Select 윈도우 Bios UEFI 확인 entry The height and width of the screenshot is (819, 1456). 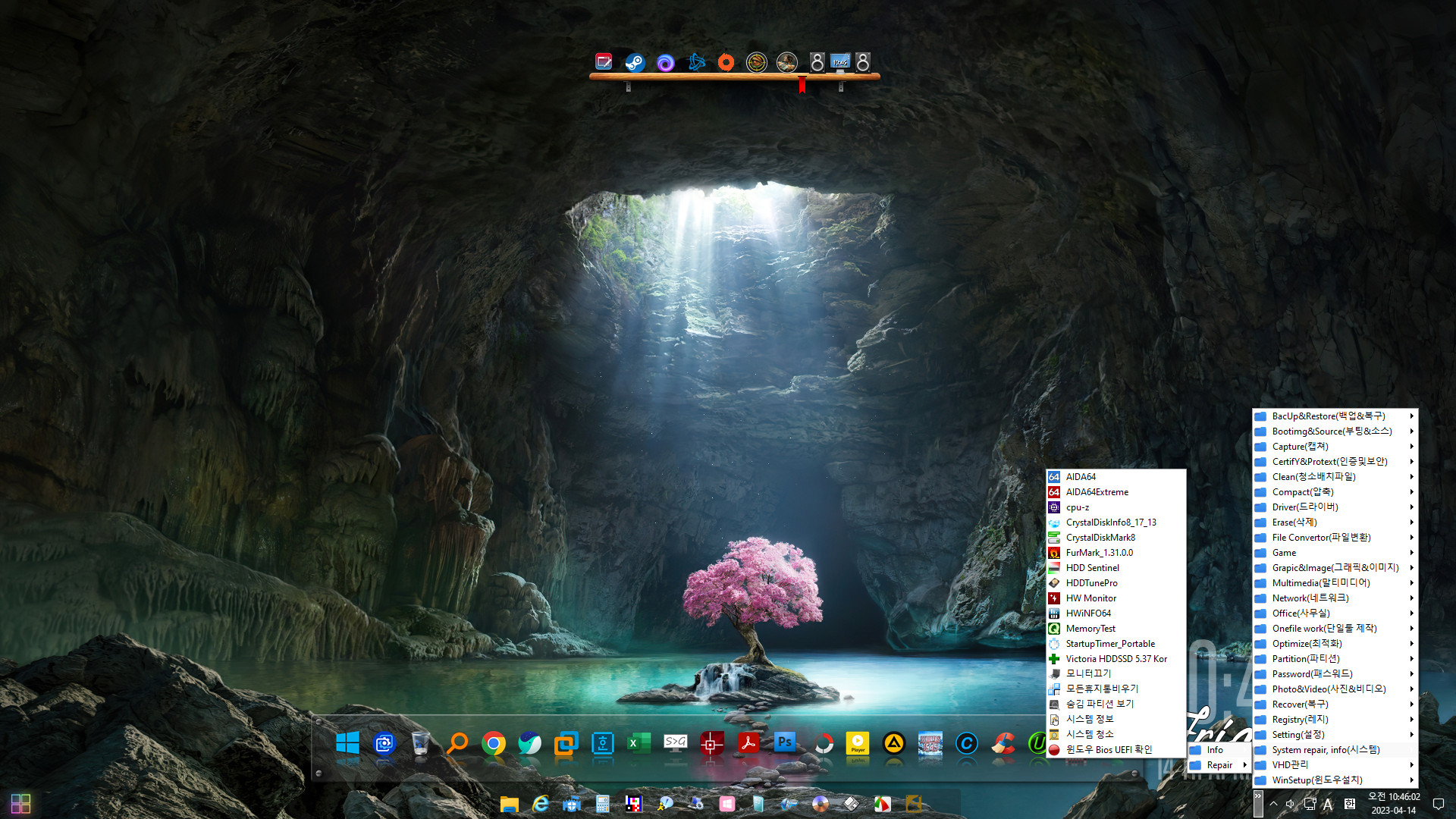(1116, 749)
